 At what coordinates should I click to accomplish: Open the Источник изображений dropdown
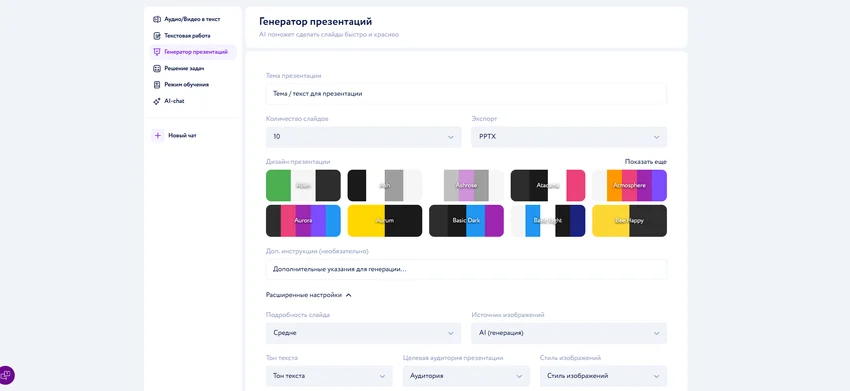569,333
